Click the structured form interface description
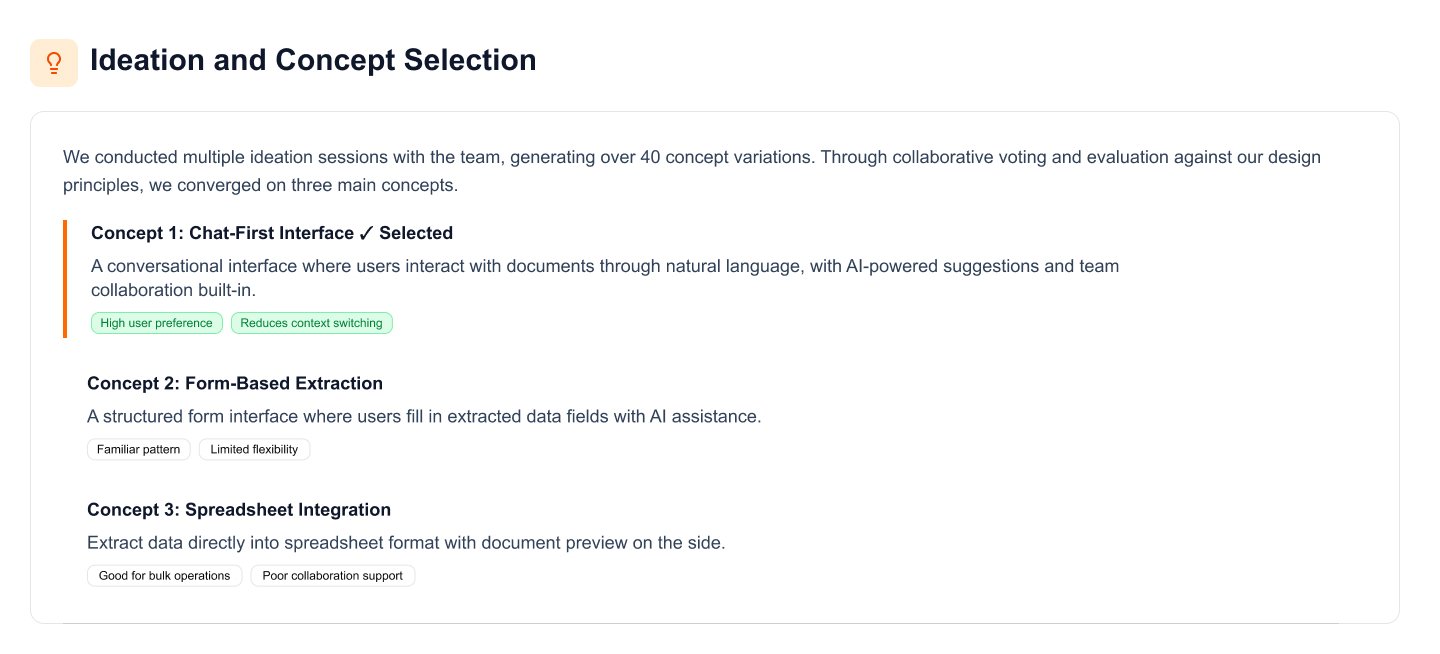The width and height of the screenshot is (1440, 654). [x=424, y=416]
